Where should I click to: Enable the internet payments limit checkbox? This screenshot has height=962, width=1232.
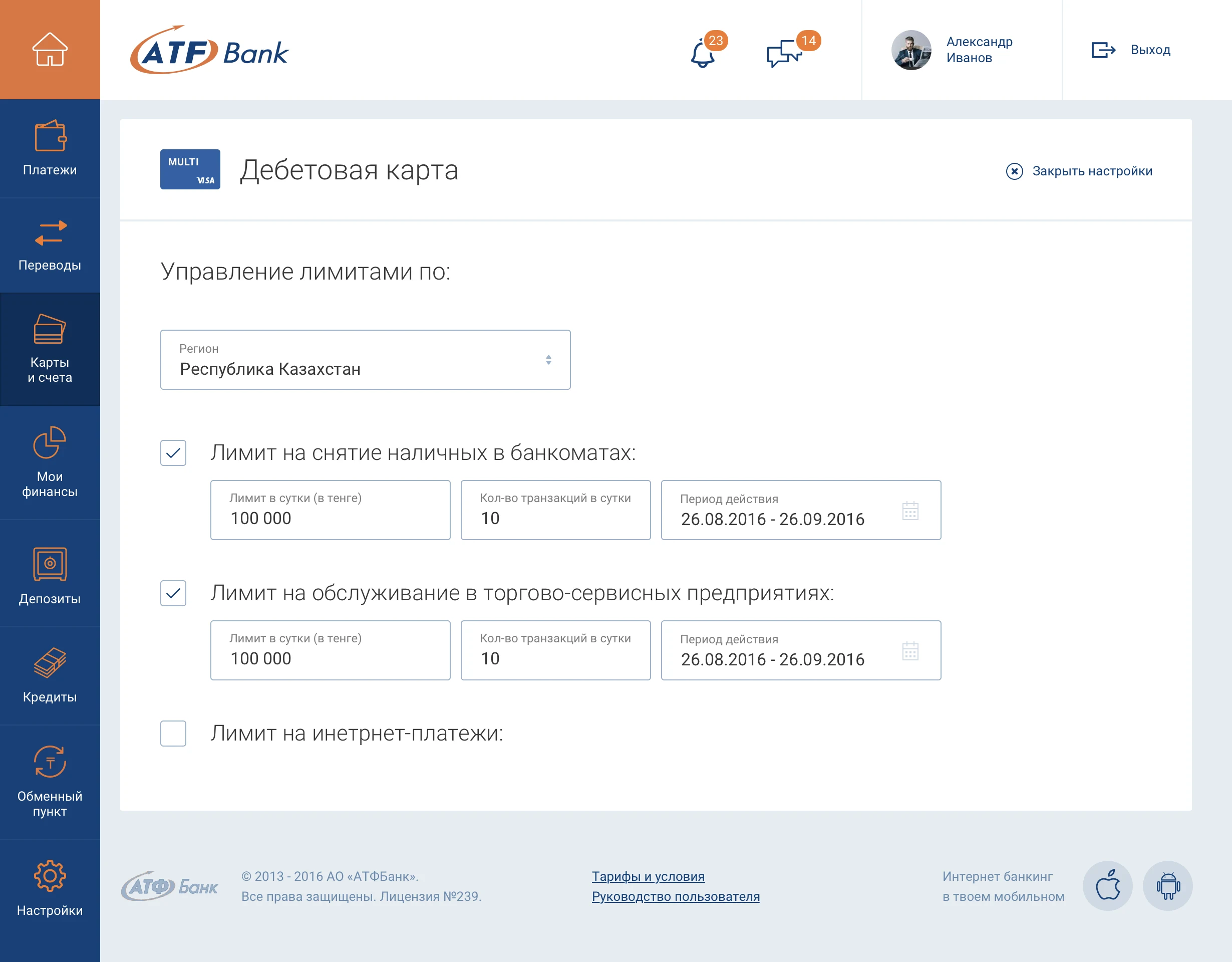pos(173,734)
